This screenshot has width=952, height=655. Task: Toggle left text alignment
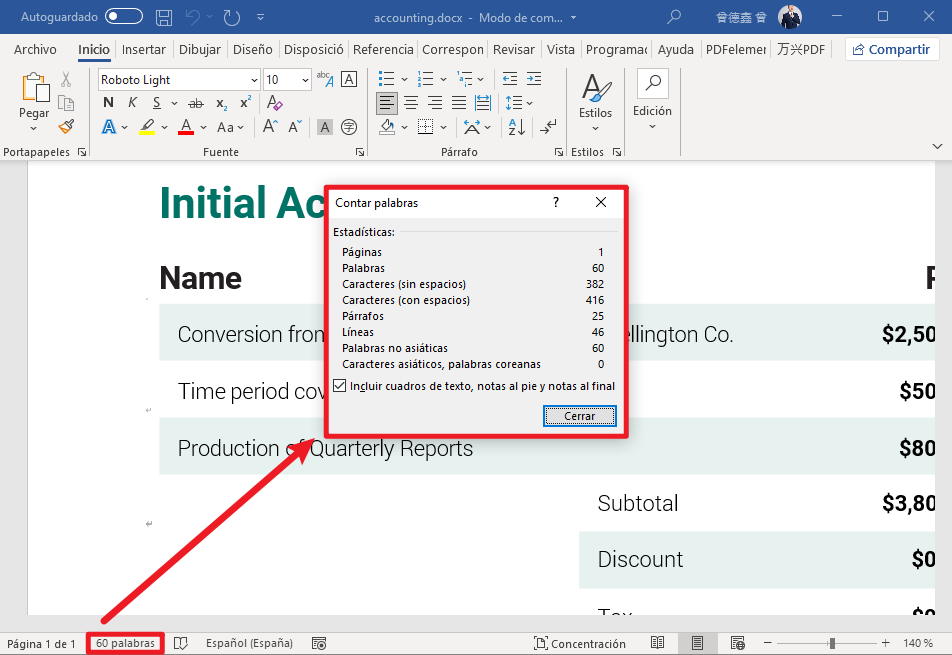click(x=387, y=103)
